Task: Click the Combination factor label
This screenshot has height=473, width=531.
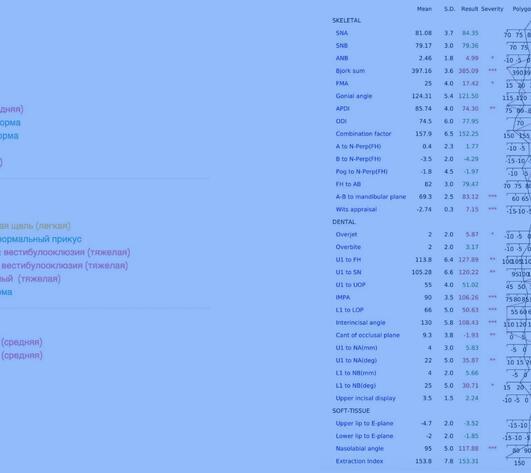Action: point(363,134)
